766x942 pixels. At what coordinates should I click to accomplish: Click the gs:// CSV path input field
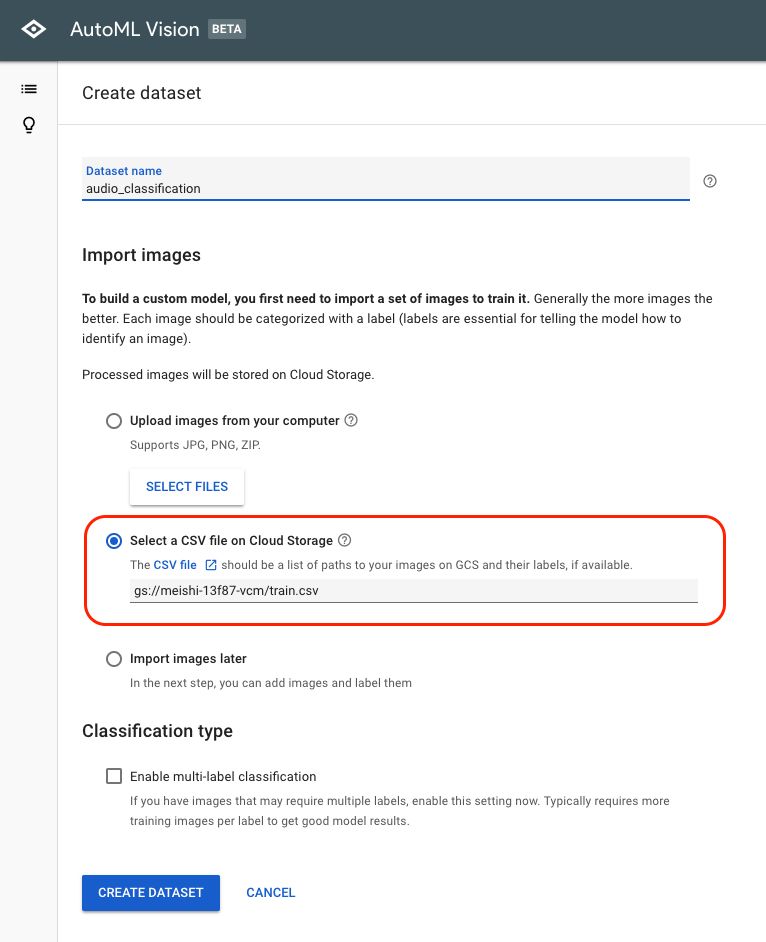pos(414,590)
